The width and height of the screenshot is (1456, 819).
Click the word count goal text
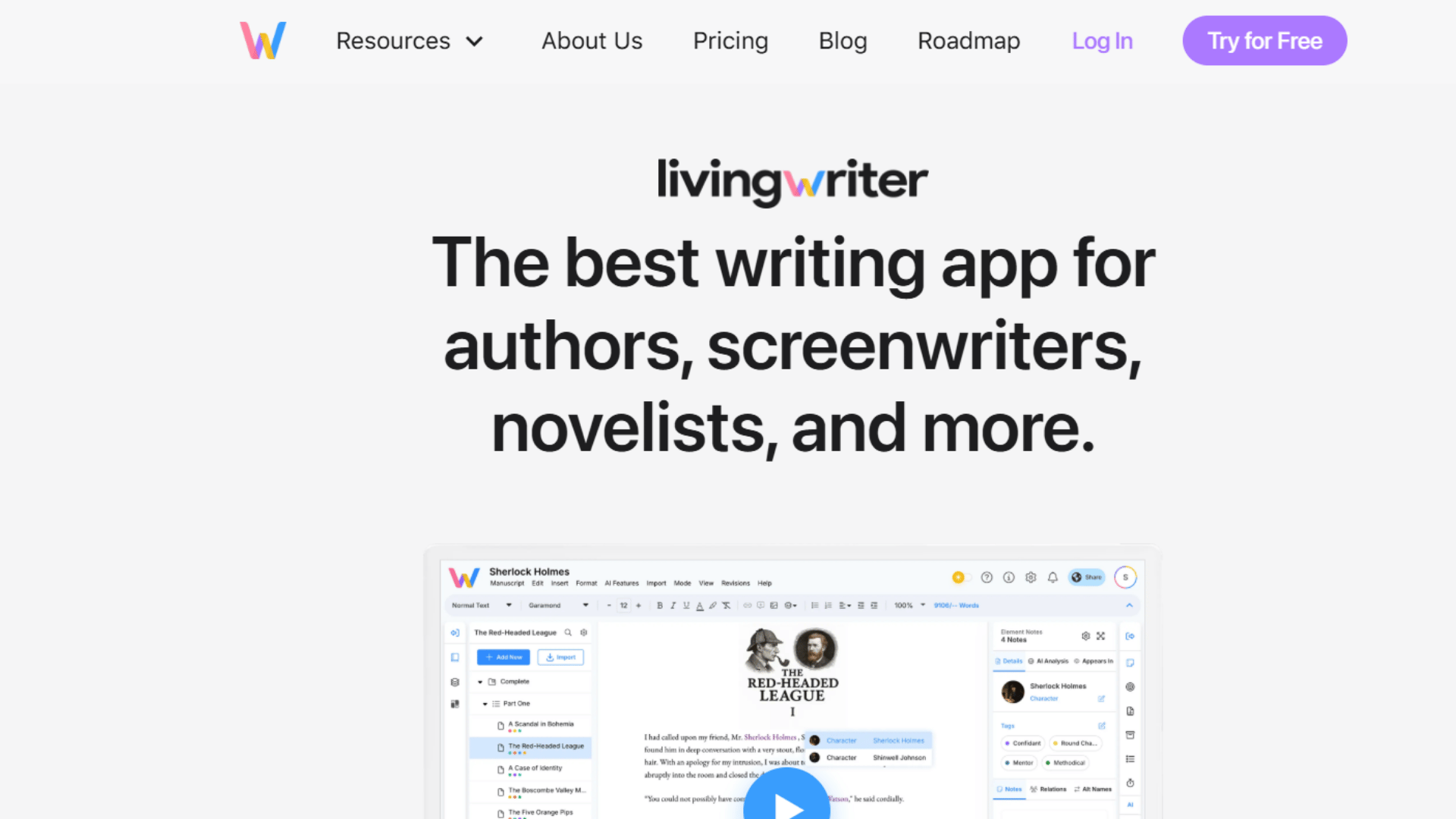point(956,605)
